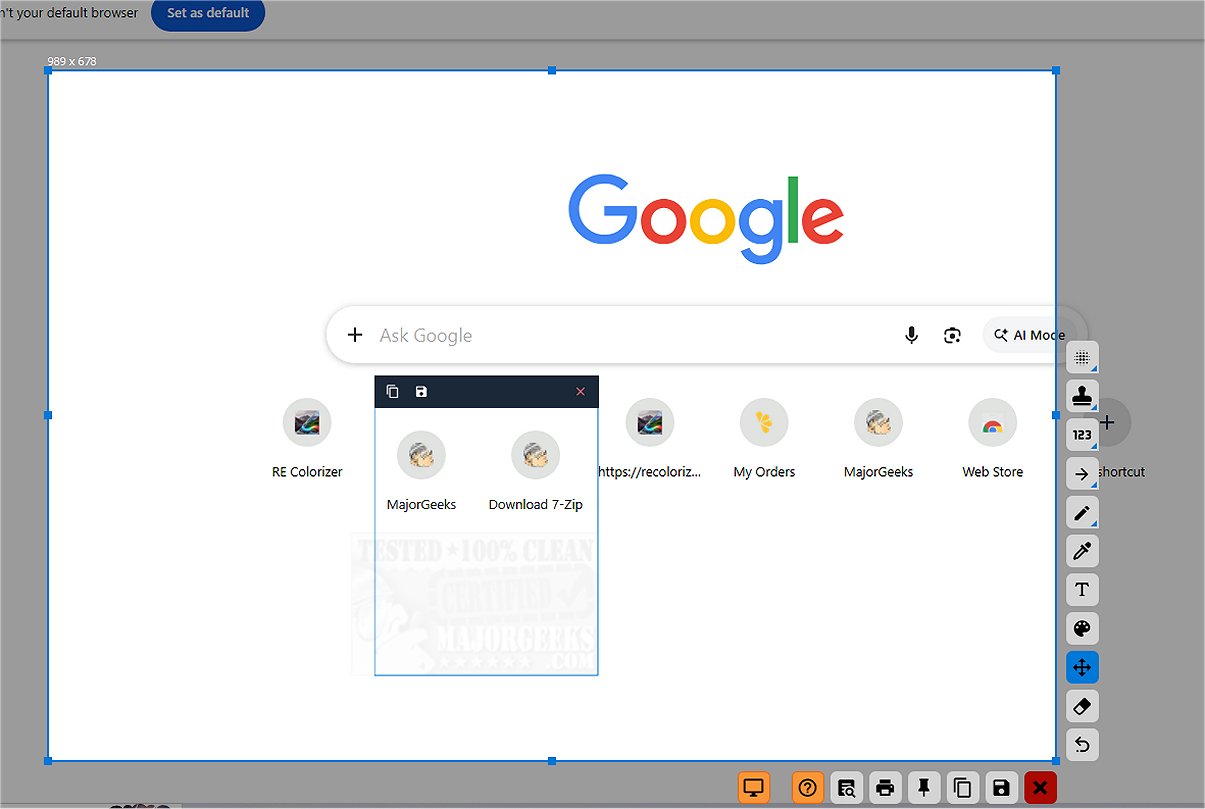Open help via the question mark button

808,788
